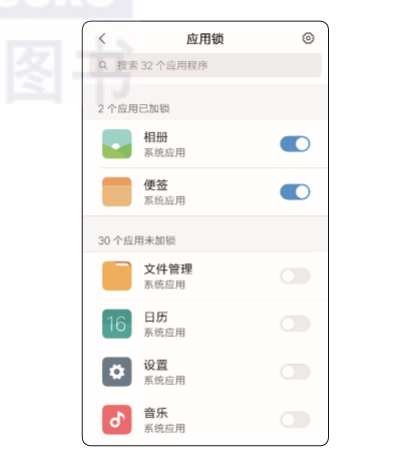Go back using the left arrow
Viewport: 400px width, 466px height.
(102, 39)
